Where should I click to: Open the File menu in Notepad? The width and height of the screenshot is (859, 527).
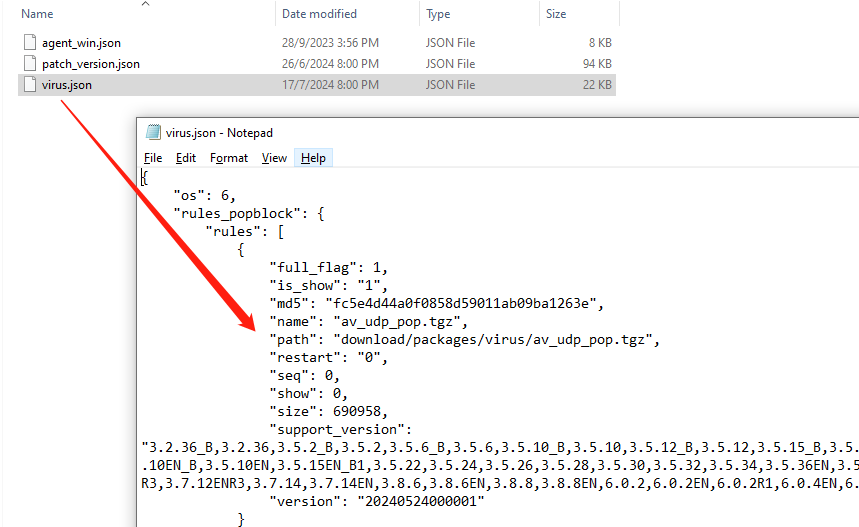pyautogui.click(x=153, y=158)
